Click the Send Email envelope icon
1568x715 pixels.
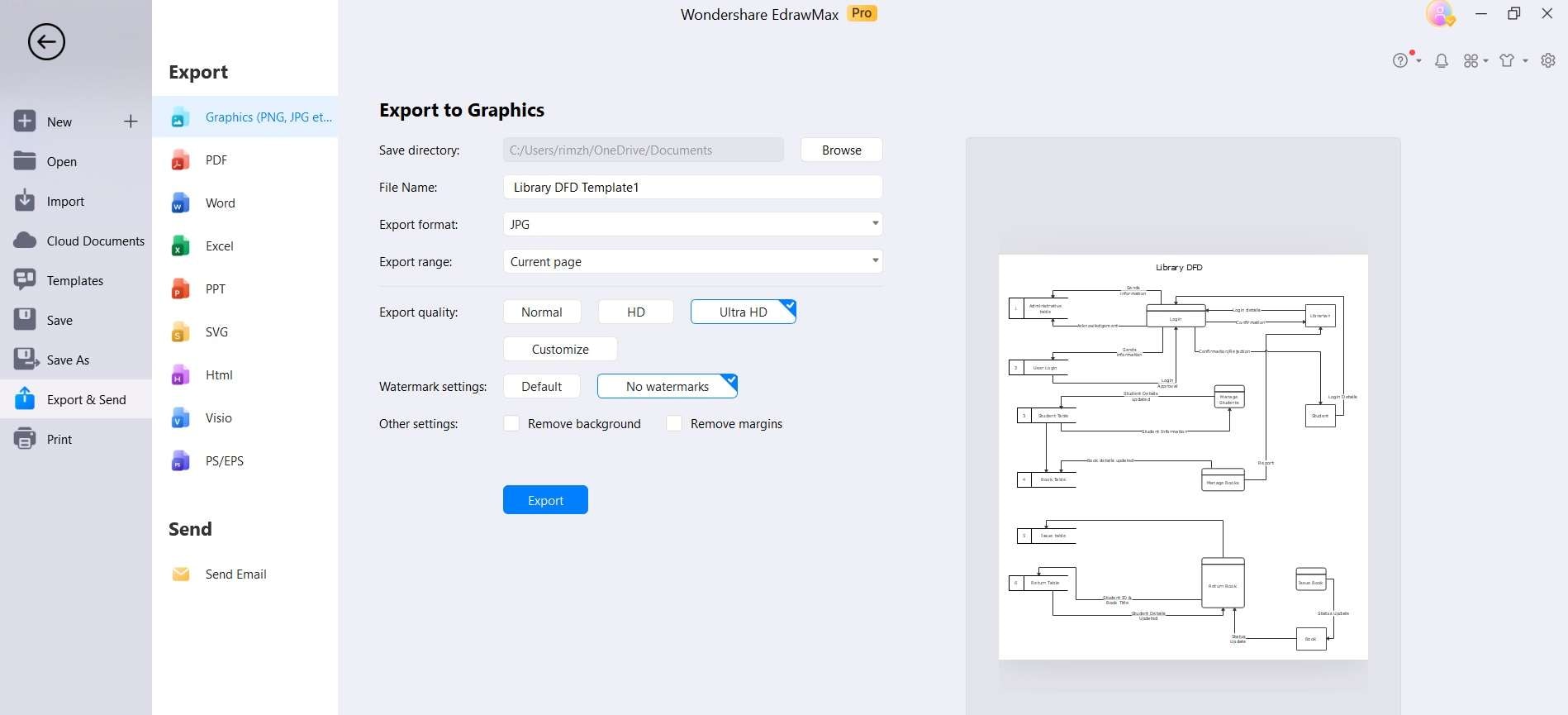coord(180,574)
